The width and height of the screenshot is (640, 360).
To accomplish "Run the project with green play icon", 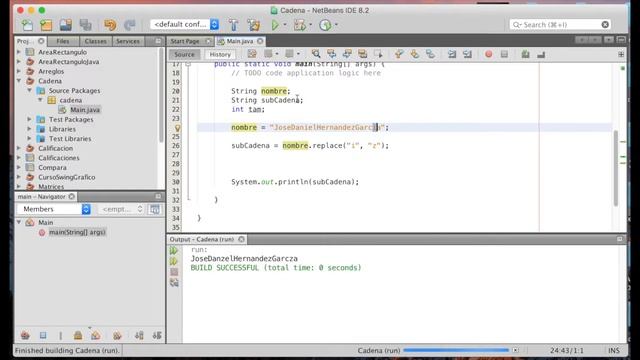I will pyautogui.click(x=275, y=25).
